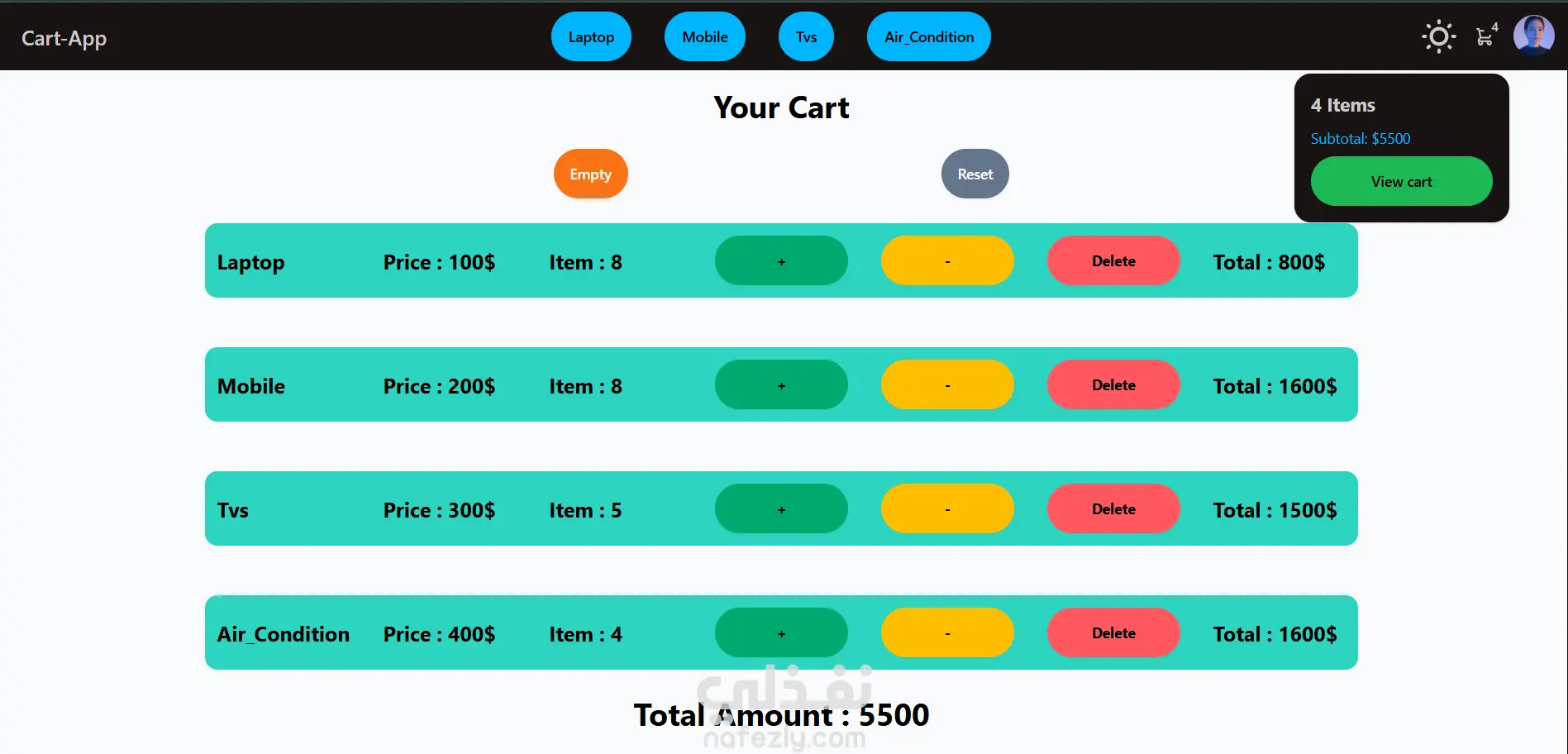Screen dimensions: 1568x754
Task: Open the shopping cart icon in navbar
Action: click(1485, 37)
